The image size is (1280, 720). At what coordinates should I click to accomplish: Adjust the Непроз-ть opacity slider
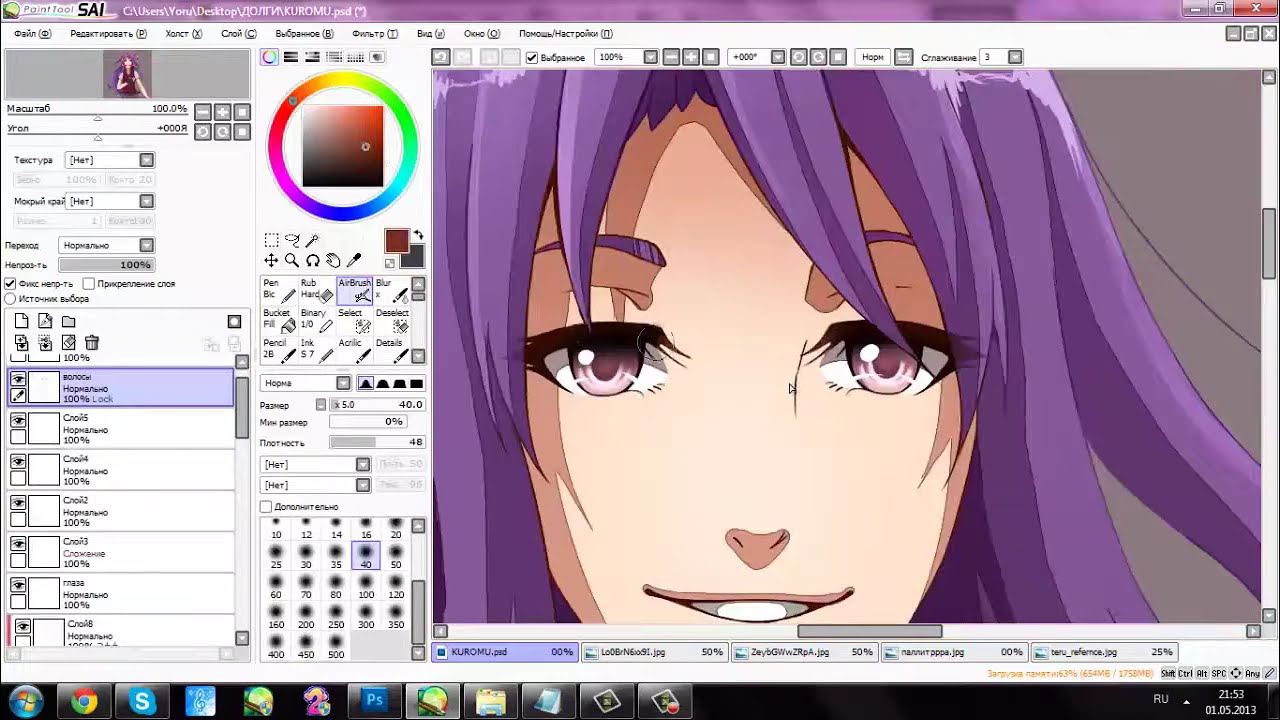pyautogui.click(x=105, y=265)
